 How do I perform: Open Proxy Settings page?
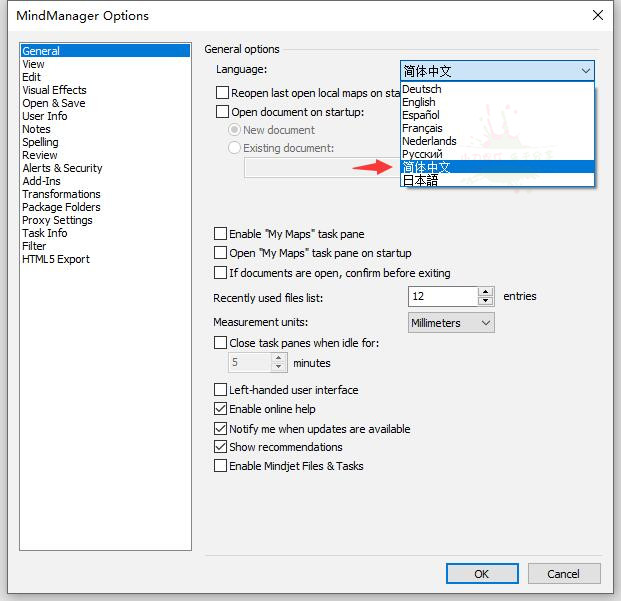click(x=57, y=220)
